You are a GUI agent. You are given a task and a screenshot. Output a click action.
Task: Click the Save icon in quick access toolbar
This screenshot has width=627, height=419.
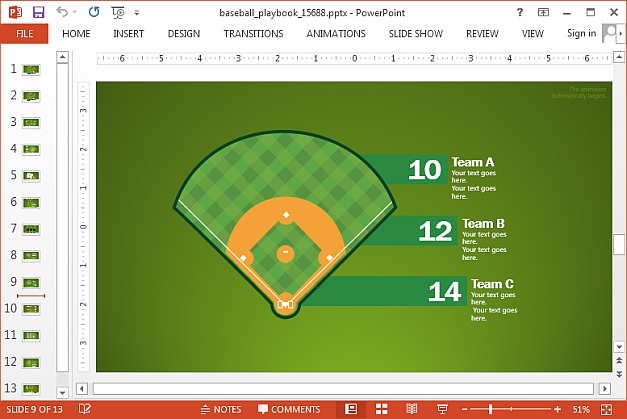point(38,12)
